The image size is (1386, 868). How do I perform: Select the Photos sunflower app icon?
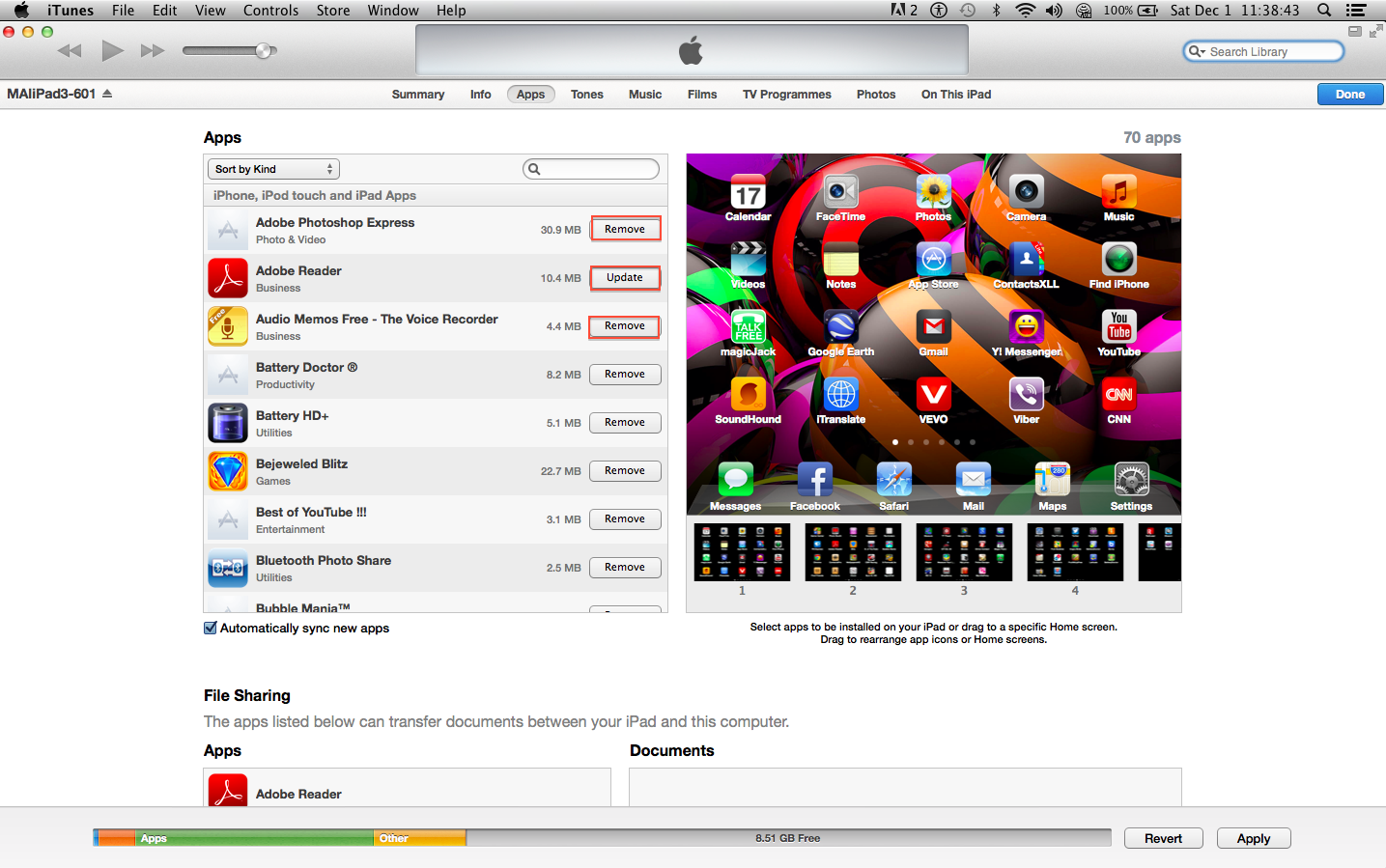pyautogui.click(x=934, y=191)
